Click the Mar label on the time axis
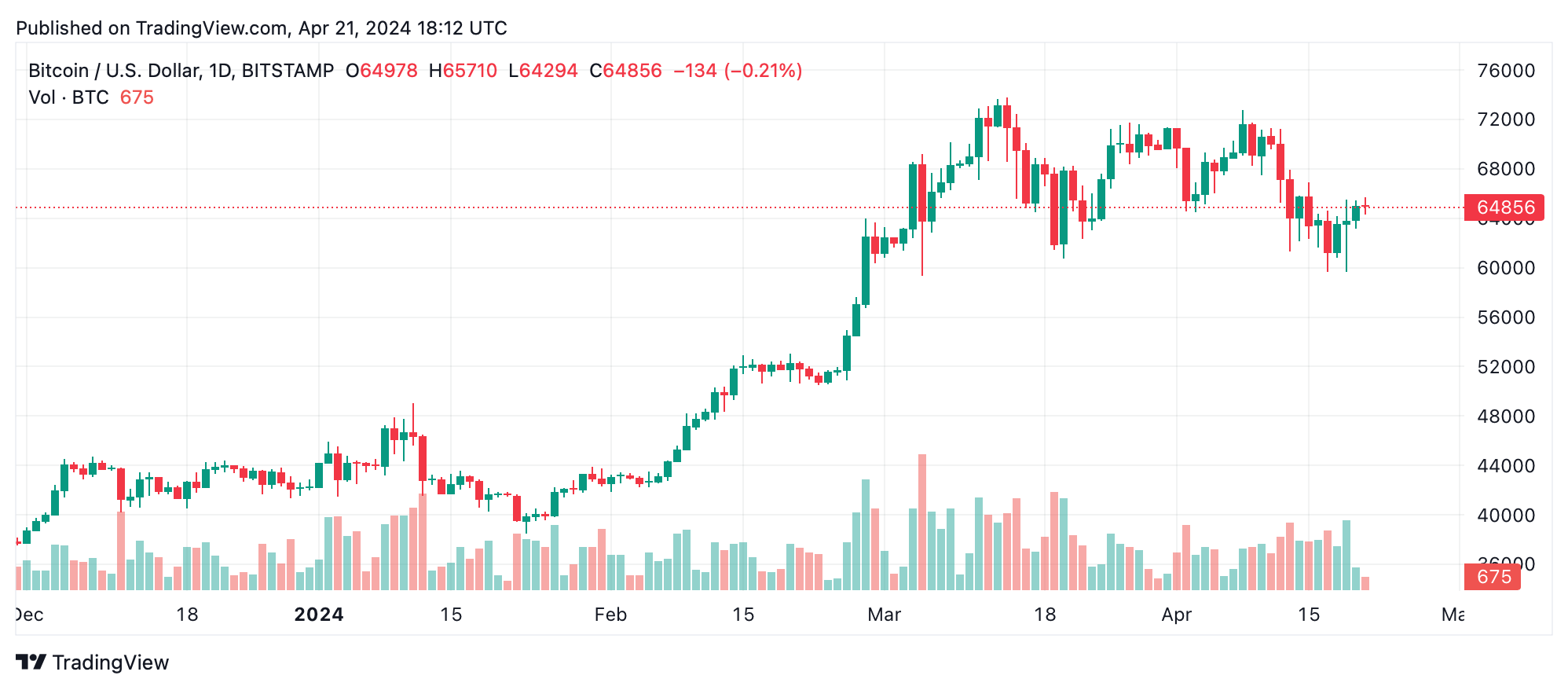 (884, 615)
